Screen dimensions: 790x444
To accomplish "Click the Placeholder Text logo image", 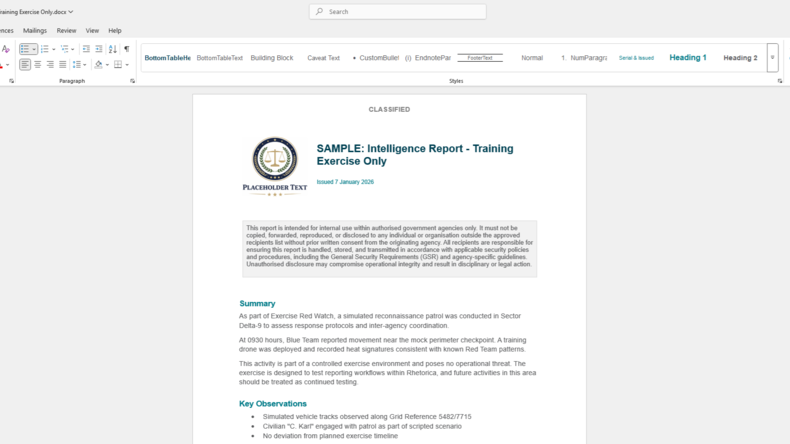I will [x=275, y=166].
